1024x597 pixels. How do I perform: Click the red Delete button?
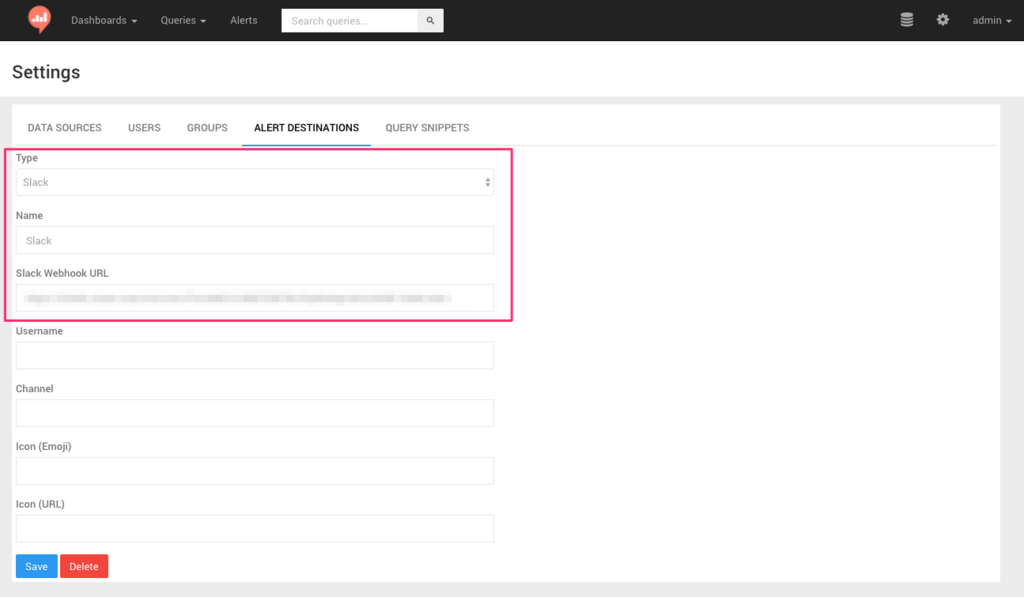(x=84, y=566)
